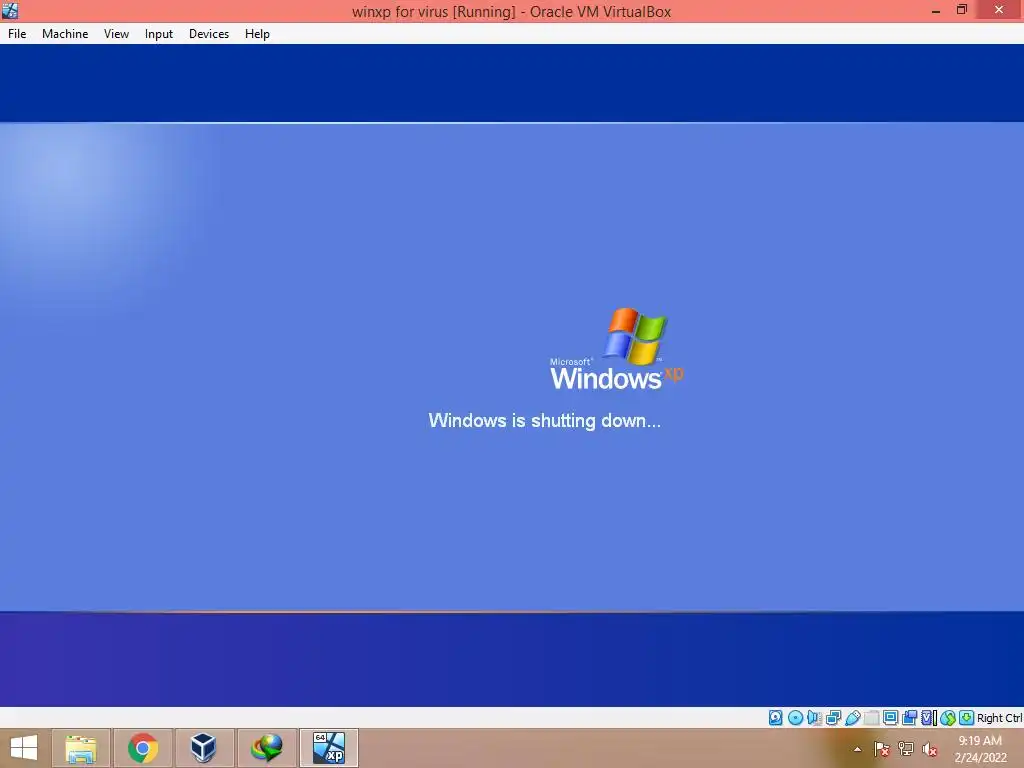
Task: Click the shared folders indicator icon
Action: point(872,718)
